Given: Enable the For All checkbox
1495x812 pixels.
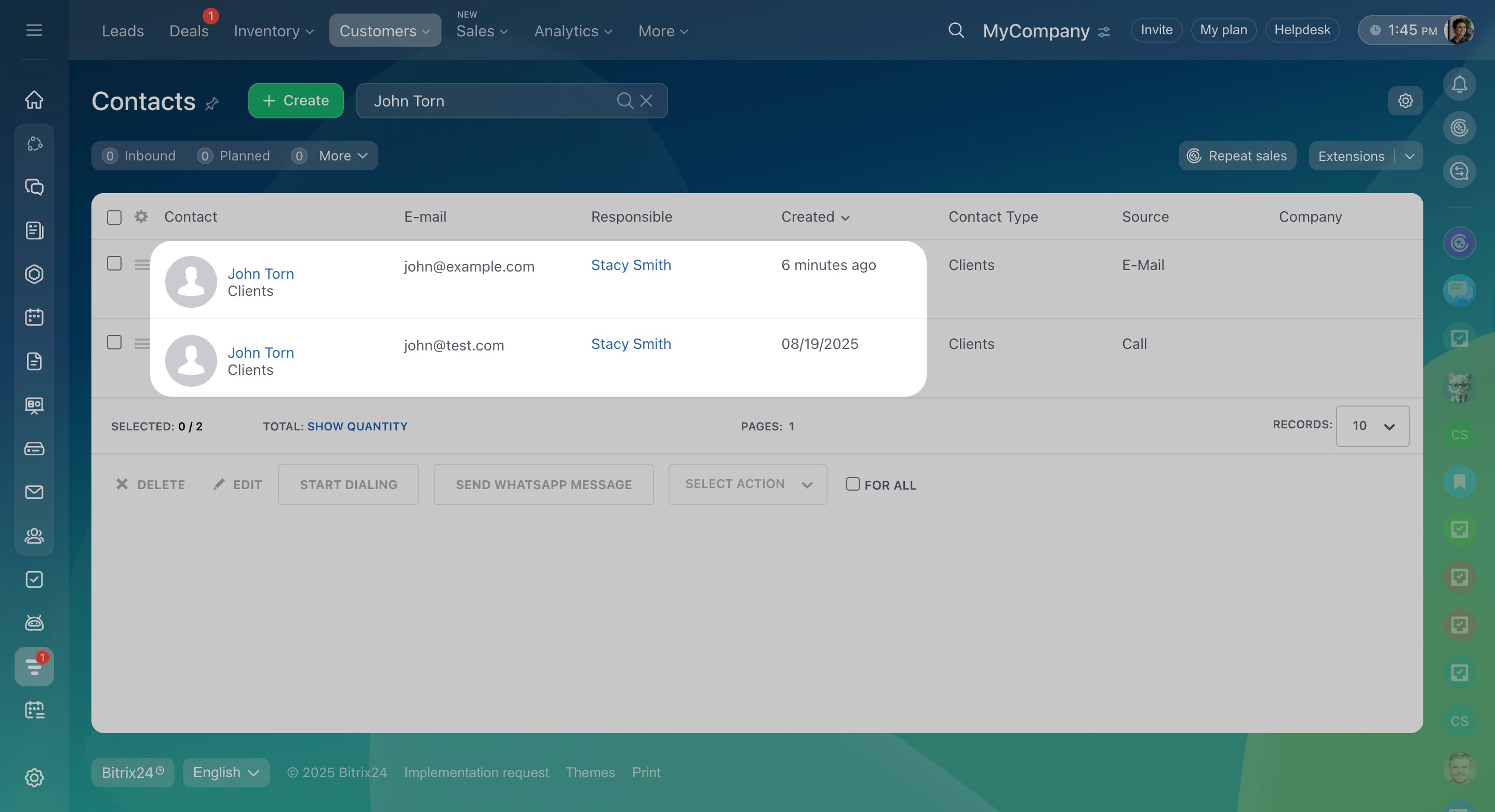Looking at the screenshot, I should tap(852, 484).
